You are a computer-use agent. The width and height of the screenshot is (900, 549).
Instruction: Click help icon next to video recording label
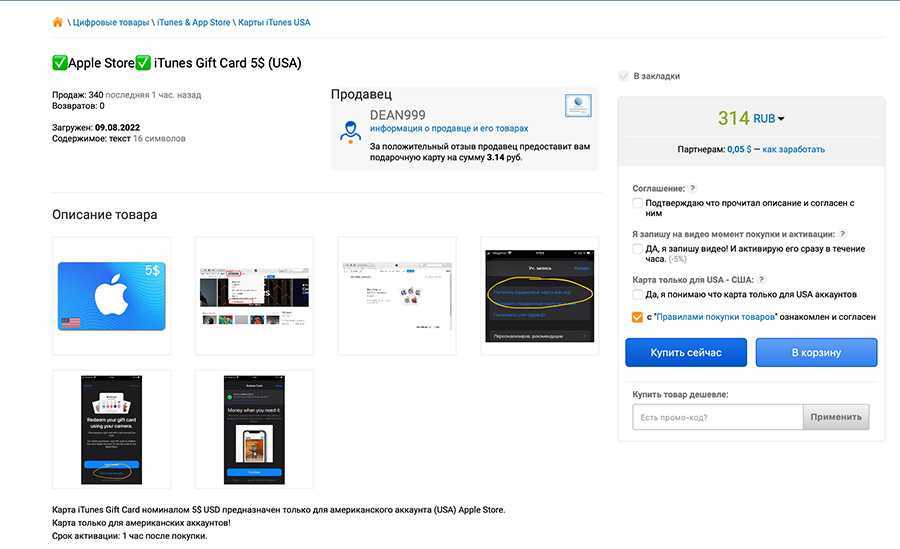point(843,234)
